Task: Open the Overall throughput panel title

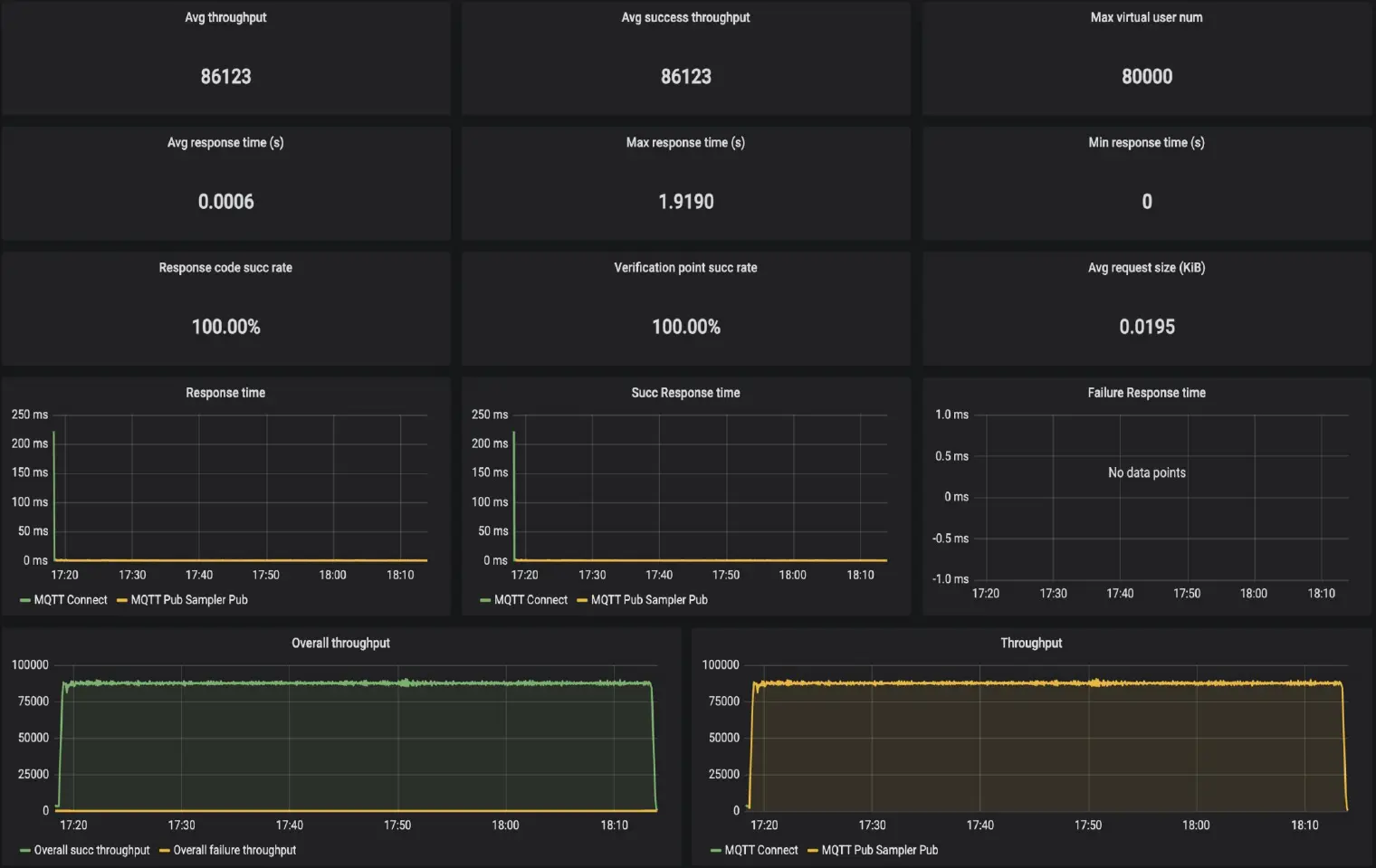Action: coord(340,643)
